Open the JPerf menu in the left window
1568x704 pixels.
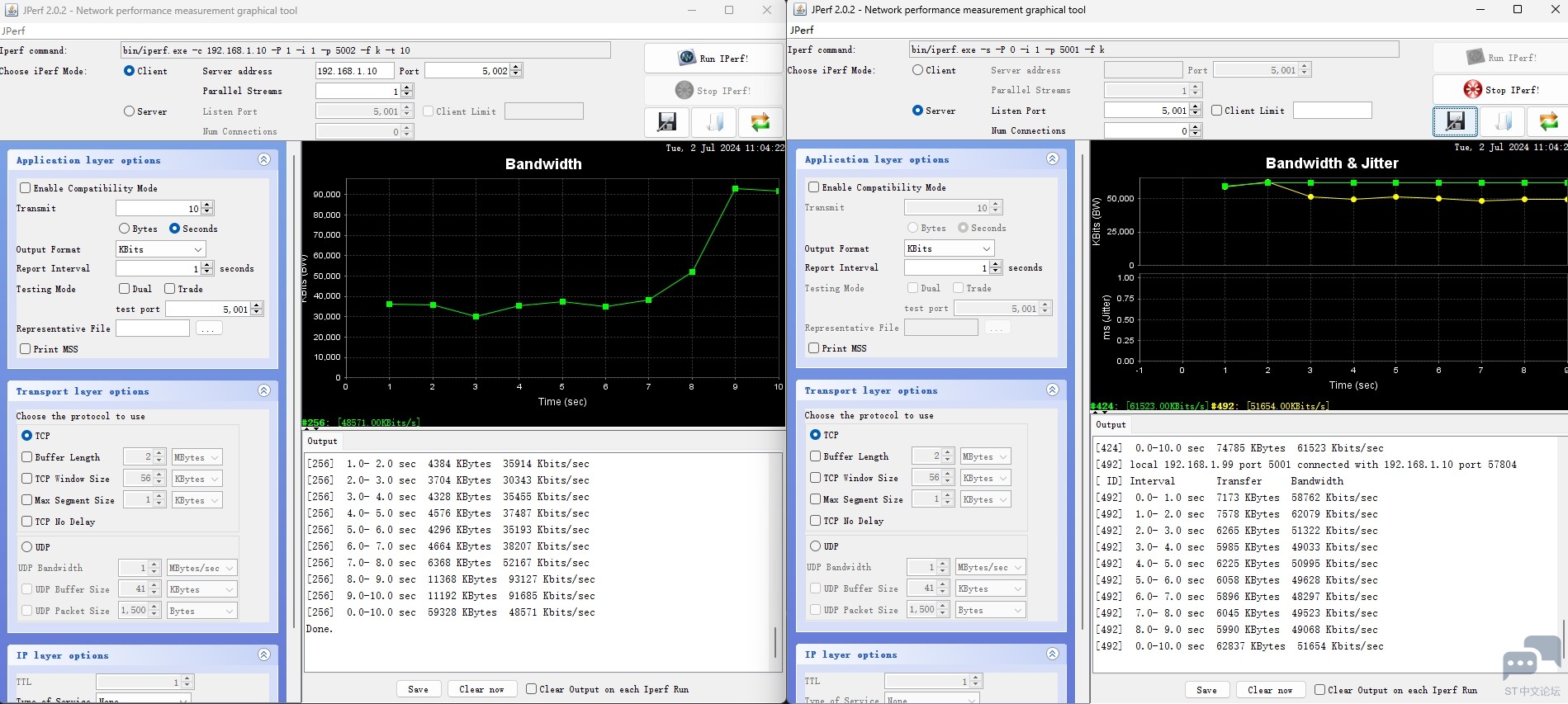coord(13,31)
